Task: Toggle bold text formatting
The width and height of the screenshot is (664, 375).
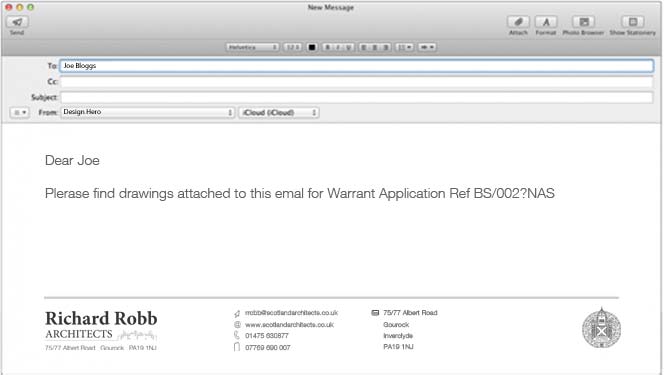Action: click(327, 47)
